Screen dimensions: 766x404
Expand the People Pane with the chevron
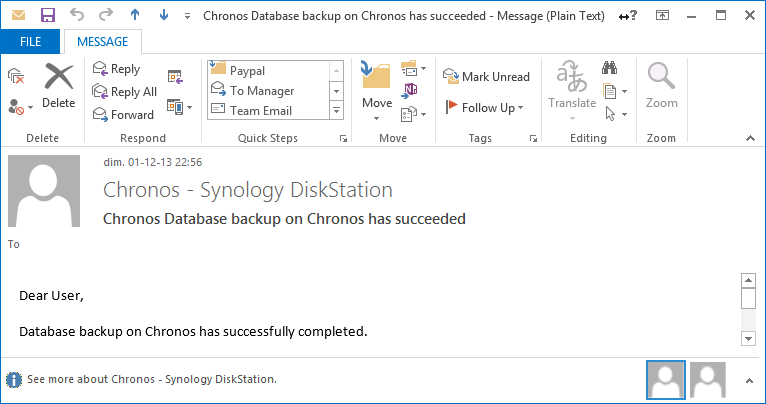(750, 381)
